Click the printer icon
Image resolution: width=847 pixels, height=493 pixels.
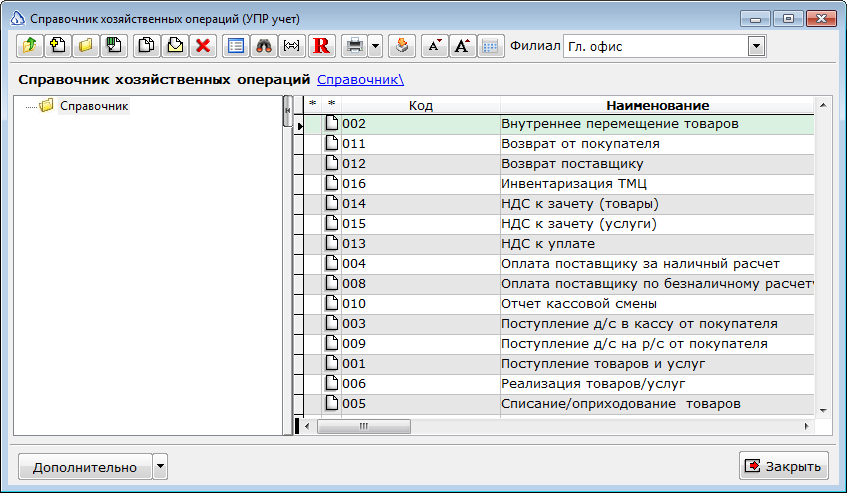point(355,46)
